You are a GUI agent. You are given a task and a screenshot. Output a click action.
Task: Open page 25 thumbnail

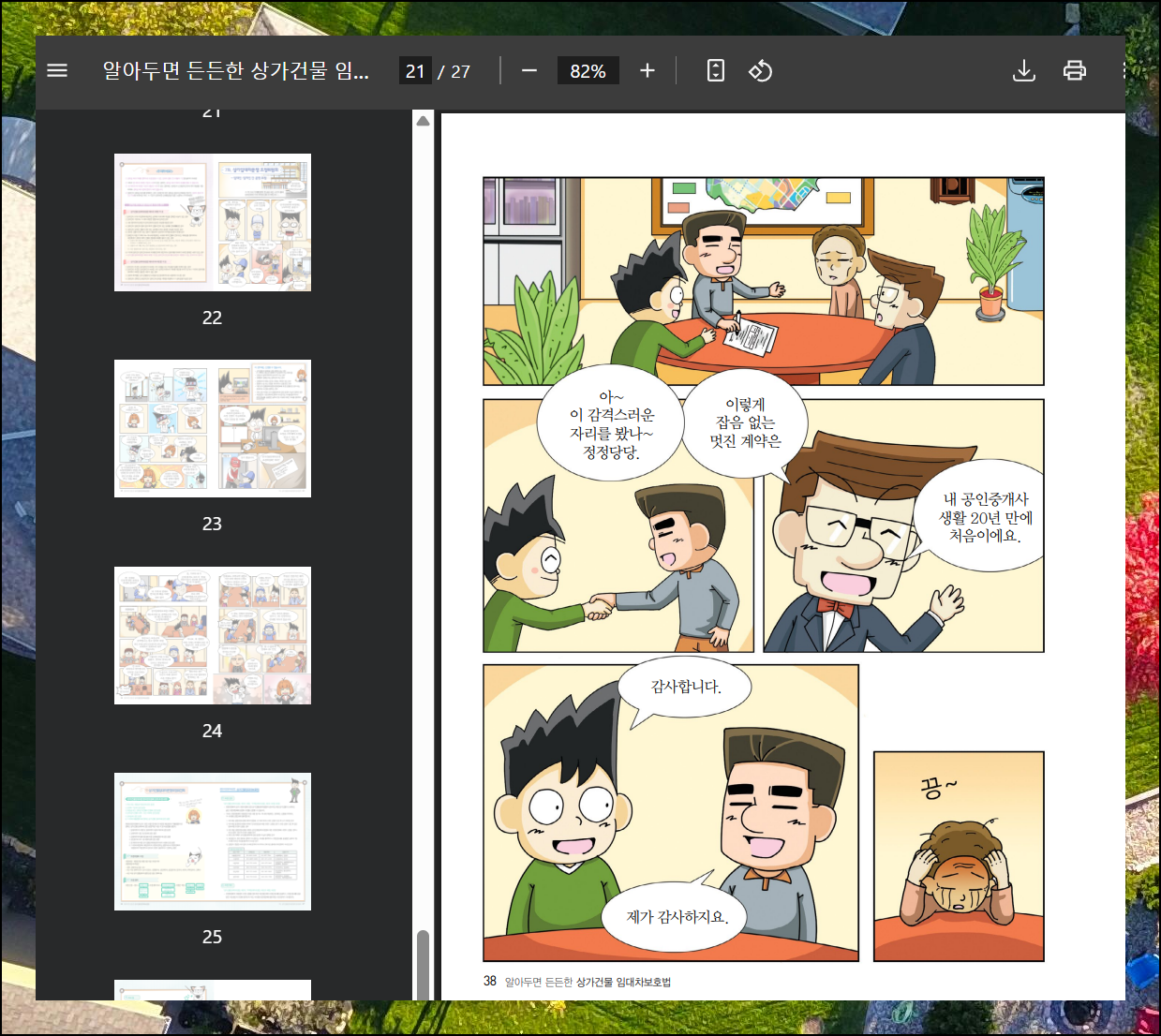(x=213, y=841)
